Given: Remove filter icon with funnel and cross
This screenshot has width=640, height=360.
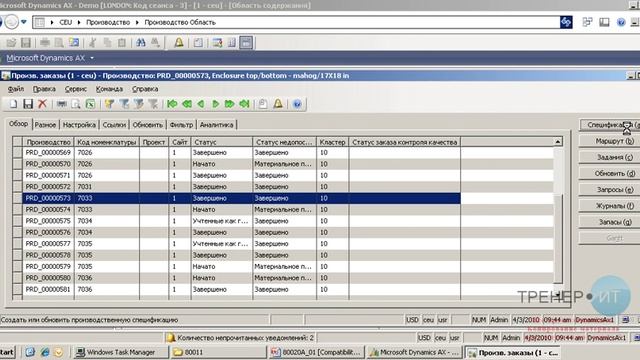Looking at the screenshot, I should tap(153, 104).
